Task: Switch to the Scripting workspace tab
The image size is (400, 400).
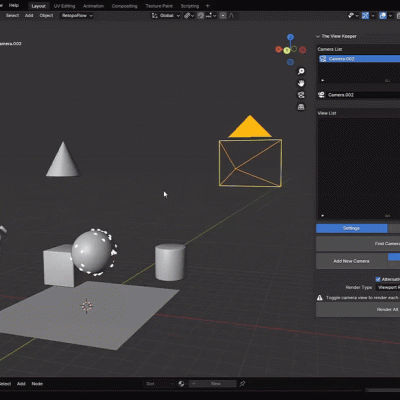Action: pos(190,6)
